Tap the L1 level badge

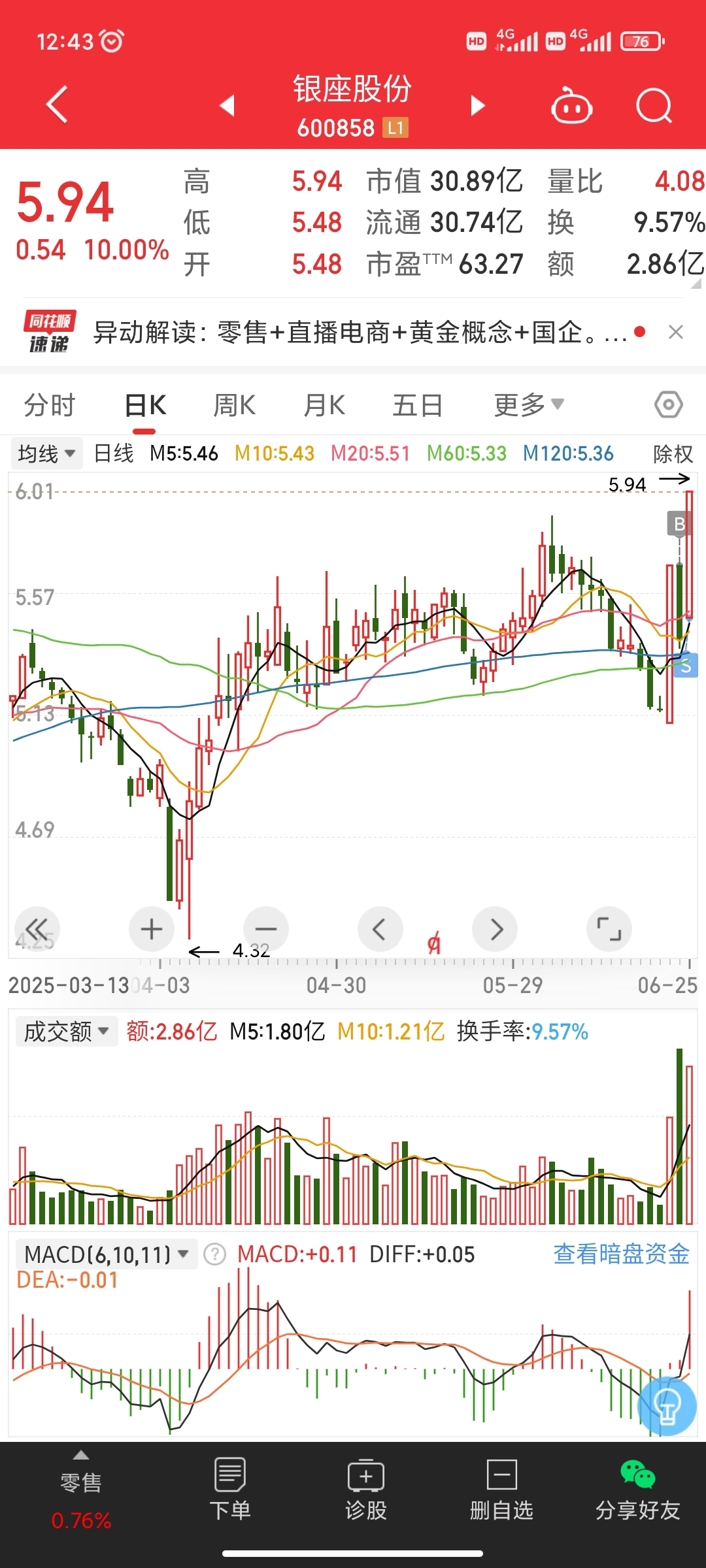pos(395,127)
